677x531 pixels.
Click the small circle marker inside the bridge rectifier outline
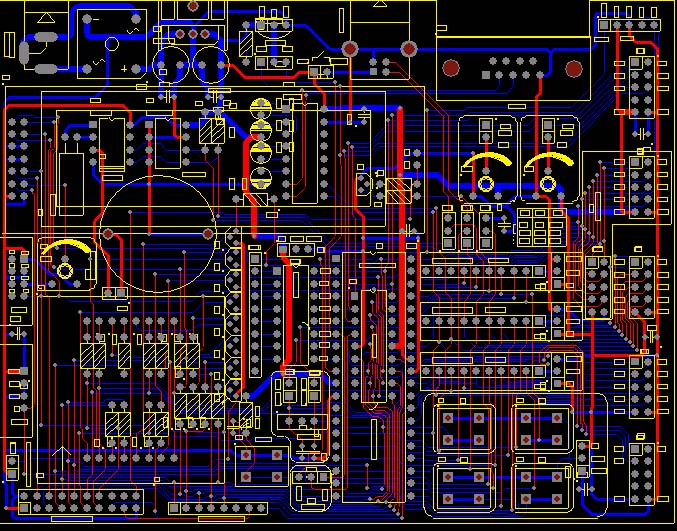[x=112, y=44]
